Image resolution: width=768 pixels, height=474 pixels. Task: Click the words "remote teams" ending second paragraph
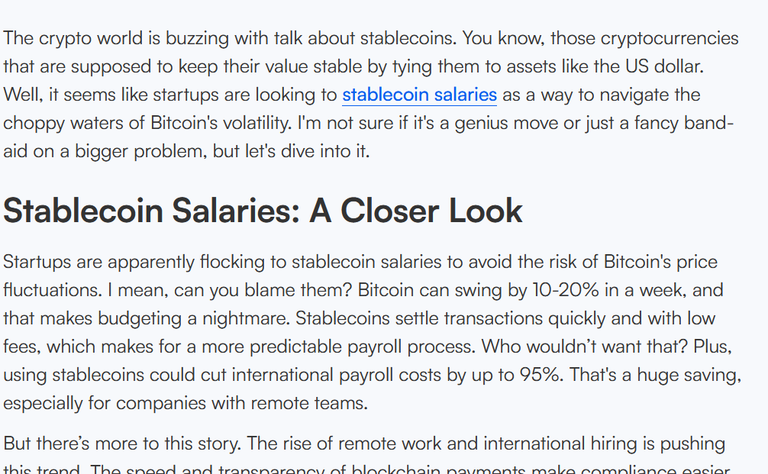point(309,403)
